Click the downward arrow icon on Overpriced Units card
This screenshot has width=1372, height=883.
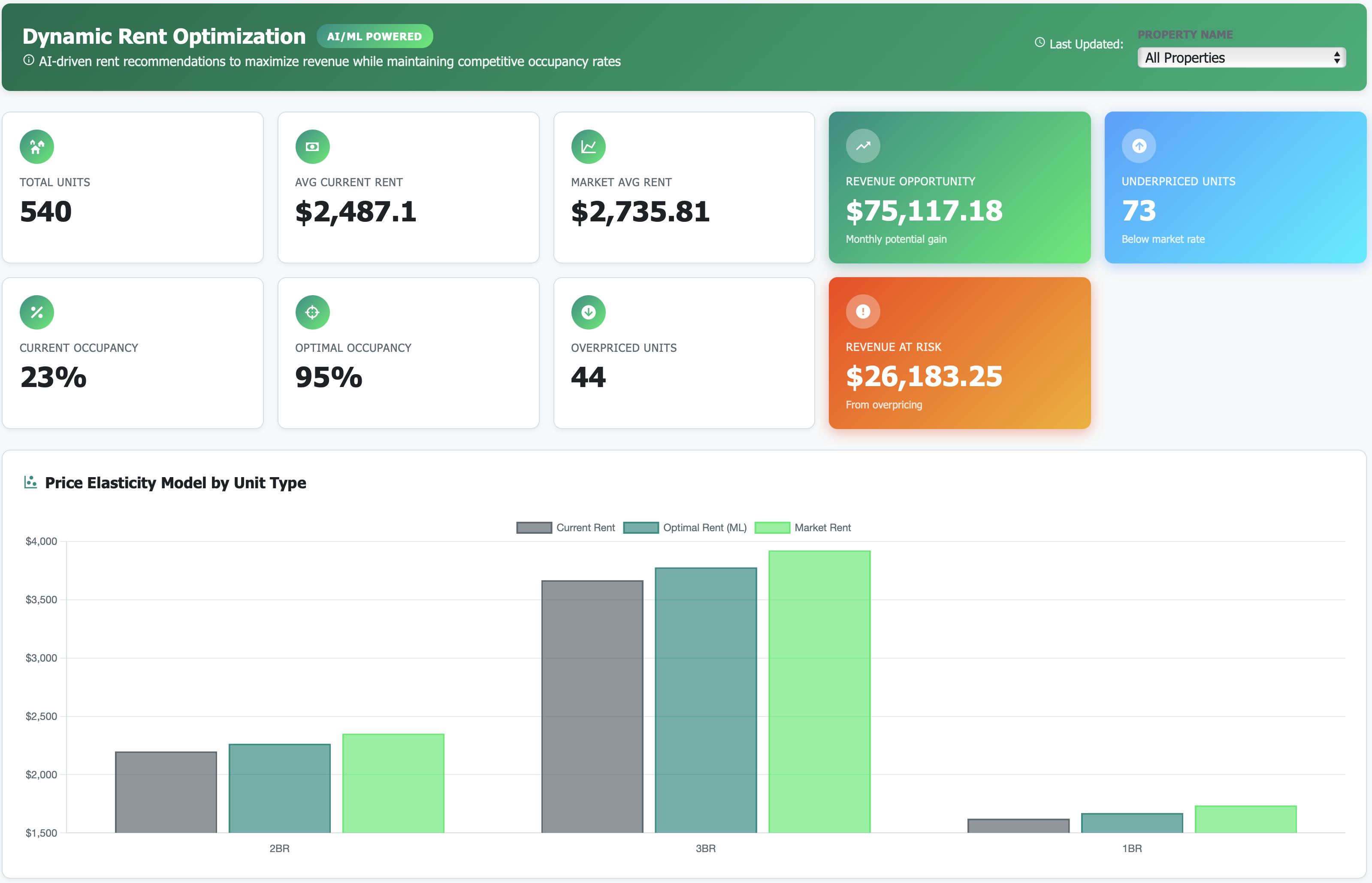(x=588, y=311)
